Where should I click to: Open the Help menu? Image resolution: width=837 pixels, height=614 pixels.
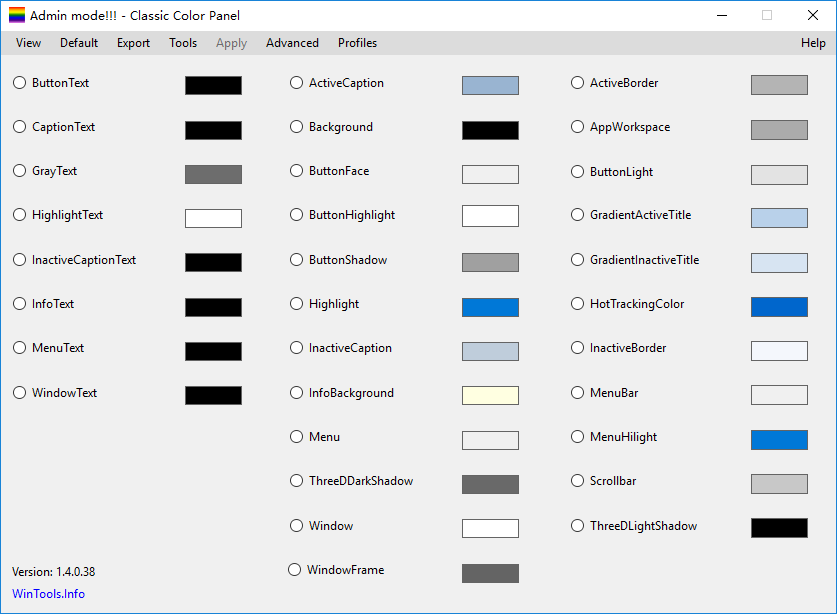click(813, 43)
